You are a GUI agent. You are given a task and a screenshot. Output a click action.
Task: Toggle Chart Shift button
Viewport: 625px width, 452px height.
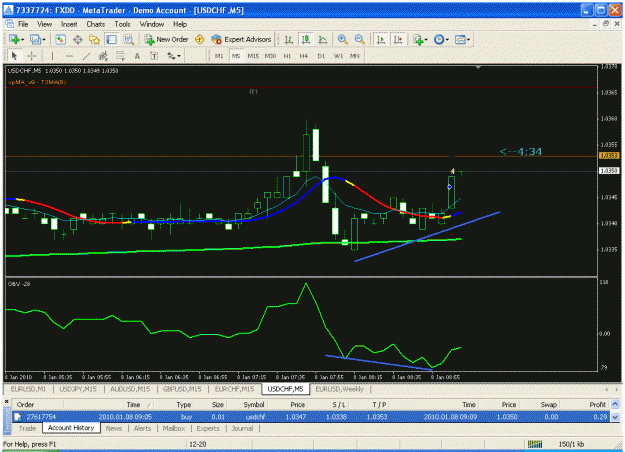(398, 39)
